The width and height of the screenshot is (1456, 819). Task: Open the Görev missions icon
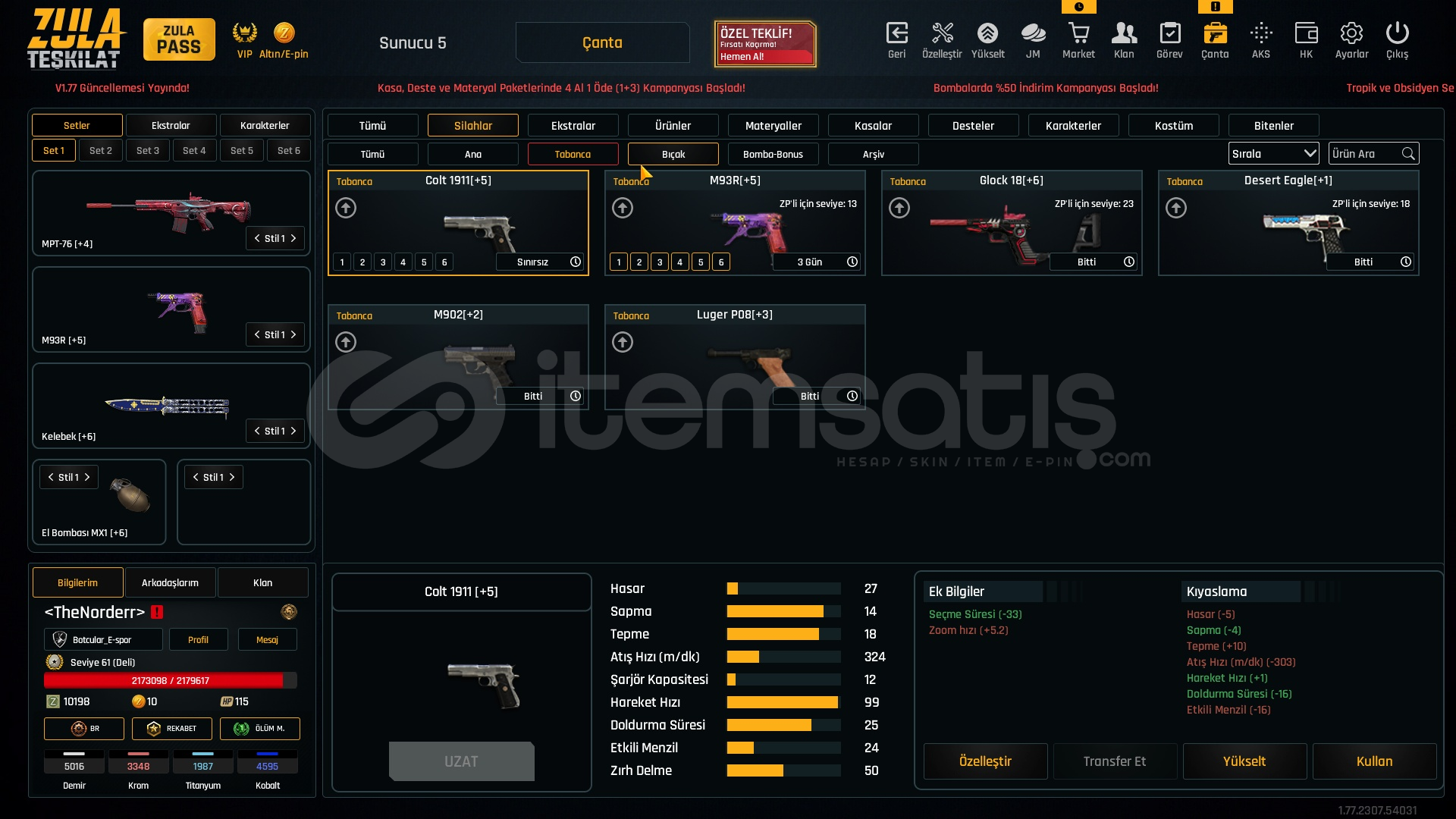[1169, 33]
